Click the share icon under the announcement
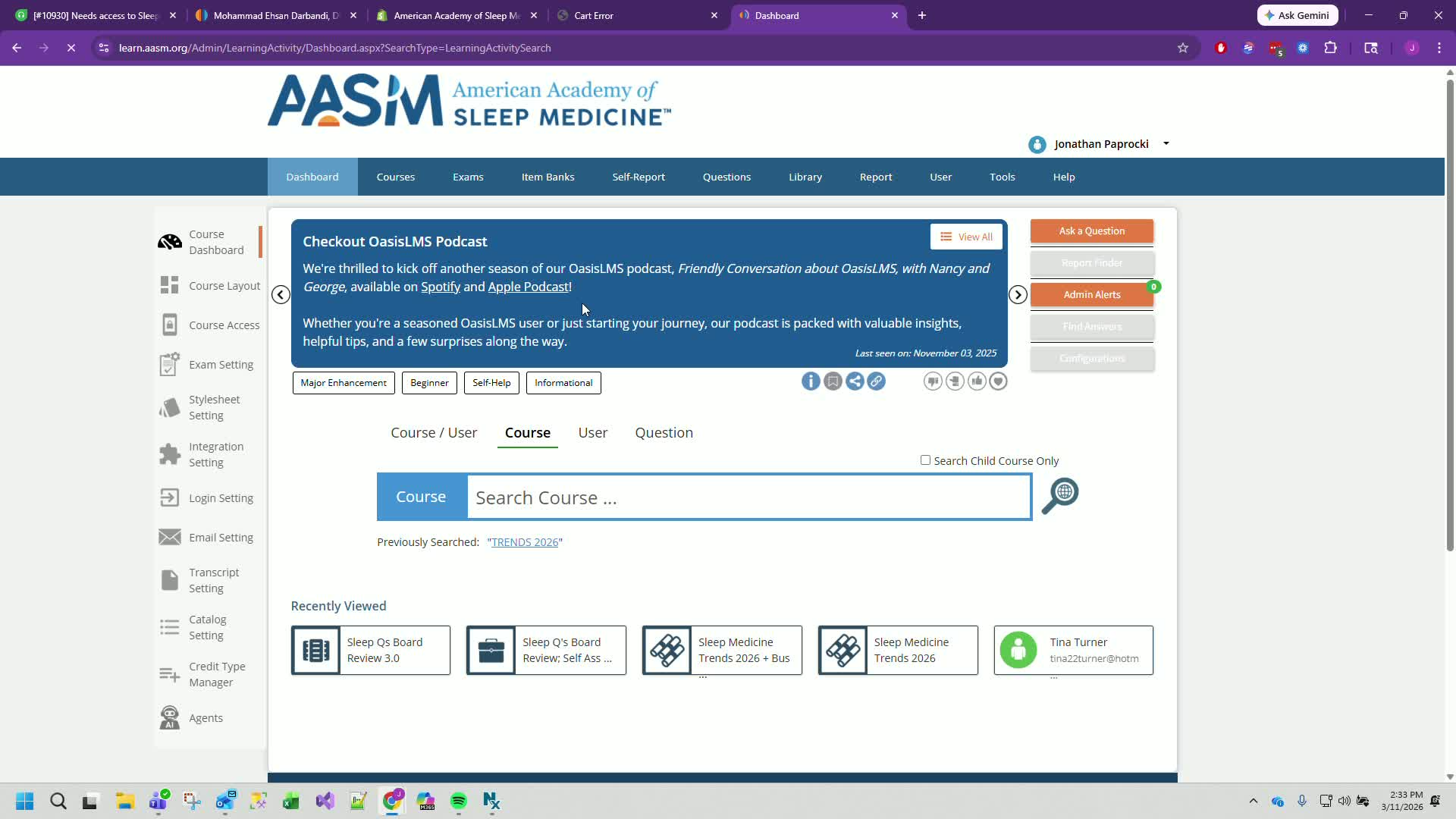Image resolution: width=1456 pixels, height=819 pixels. [855, 381]
